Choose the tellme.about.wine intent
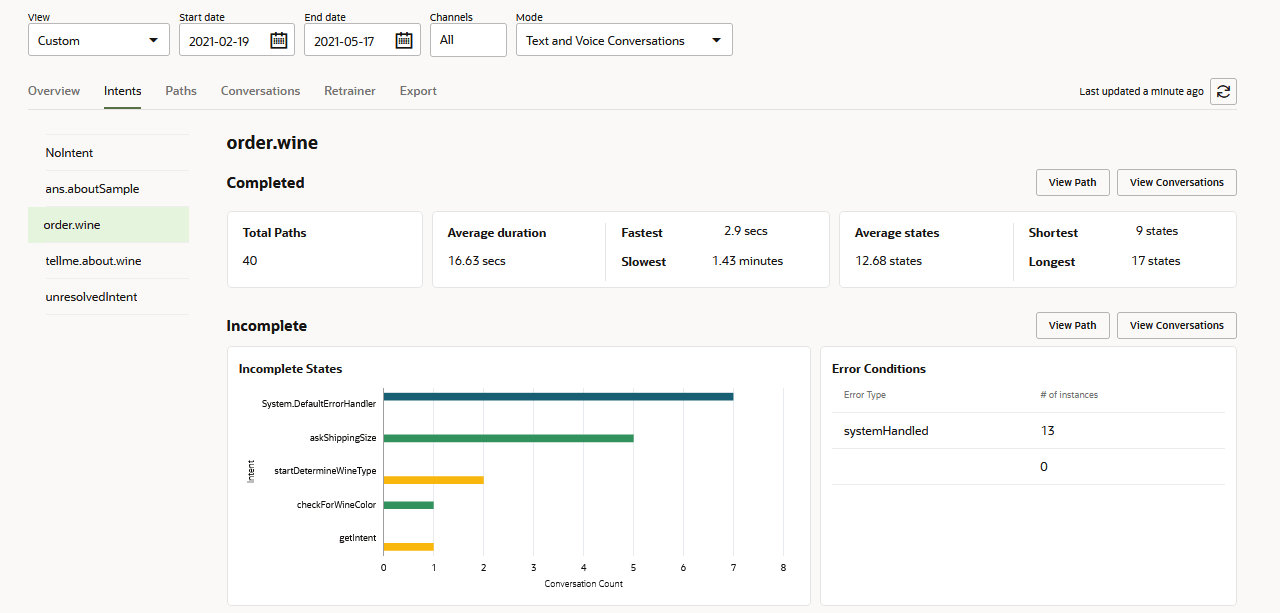Screen dimensions: 1280x613 coord(93,261)
